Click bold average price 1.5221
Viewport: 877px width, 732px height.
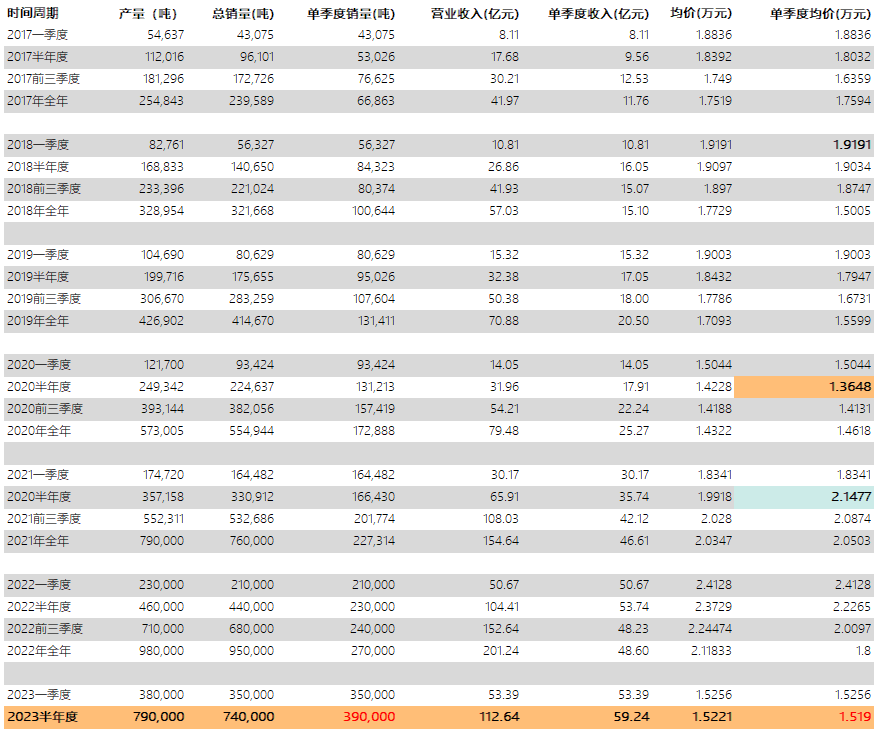click(x=712, y=717)
